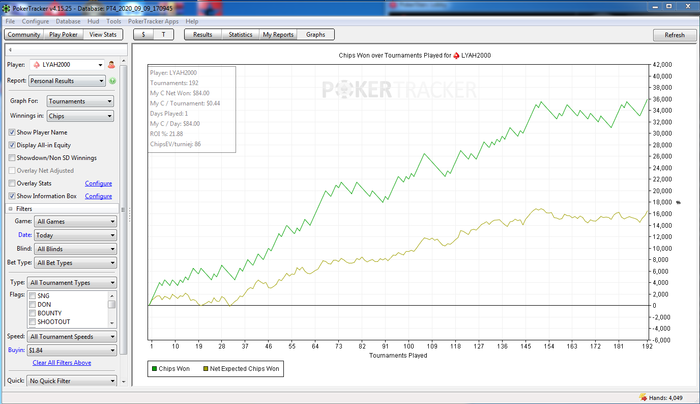Image resolution: width=700 pixels, height=404 pixels.
Task: Open the Blind filter All Blinds dropdown
Action: [x=75, y=249]
